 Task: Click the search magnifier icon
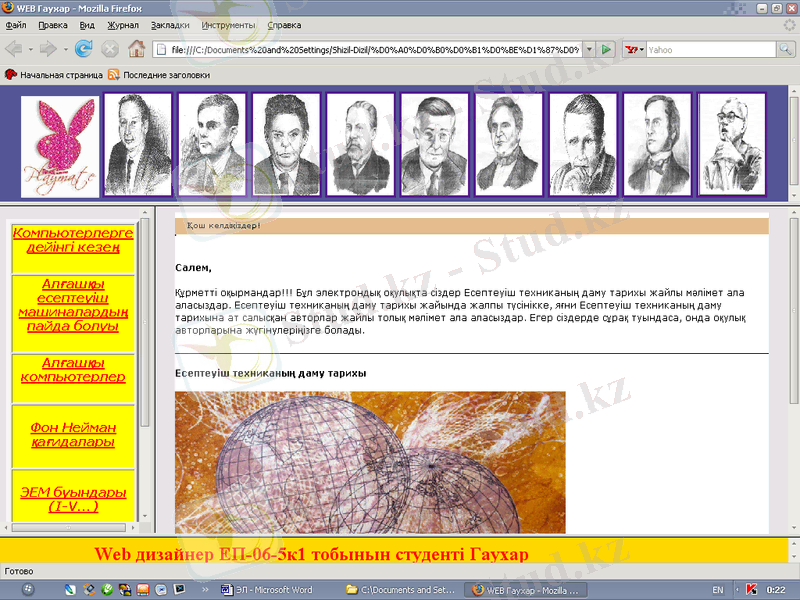[x=785, y=48]
